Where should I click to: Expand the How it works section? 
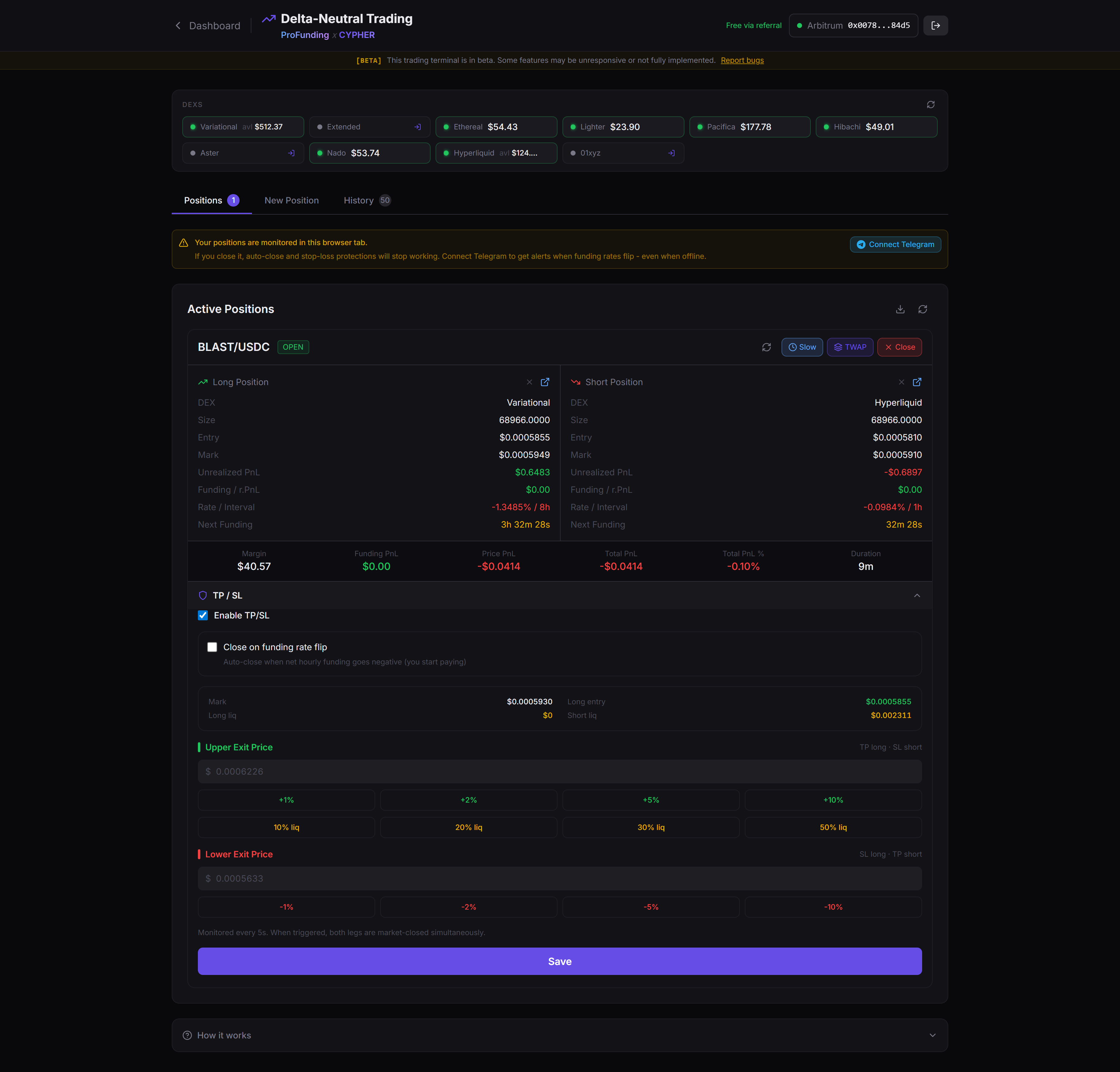click(932, 1035)
